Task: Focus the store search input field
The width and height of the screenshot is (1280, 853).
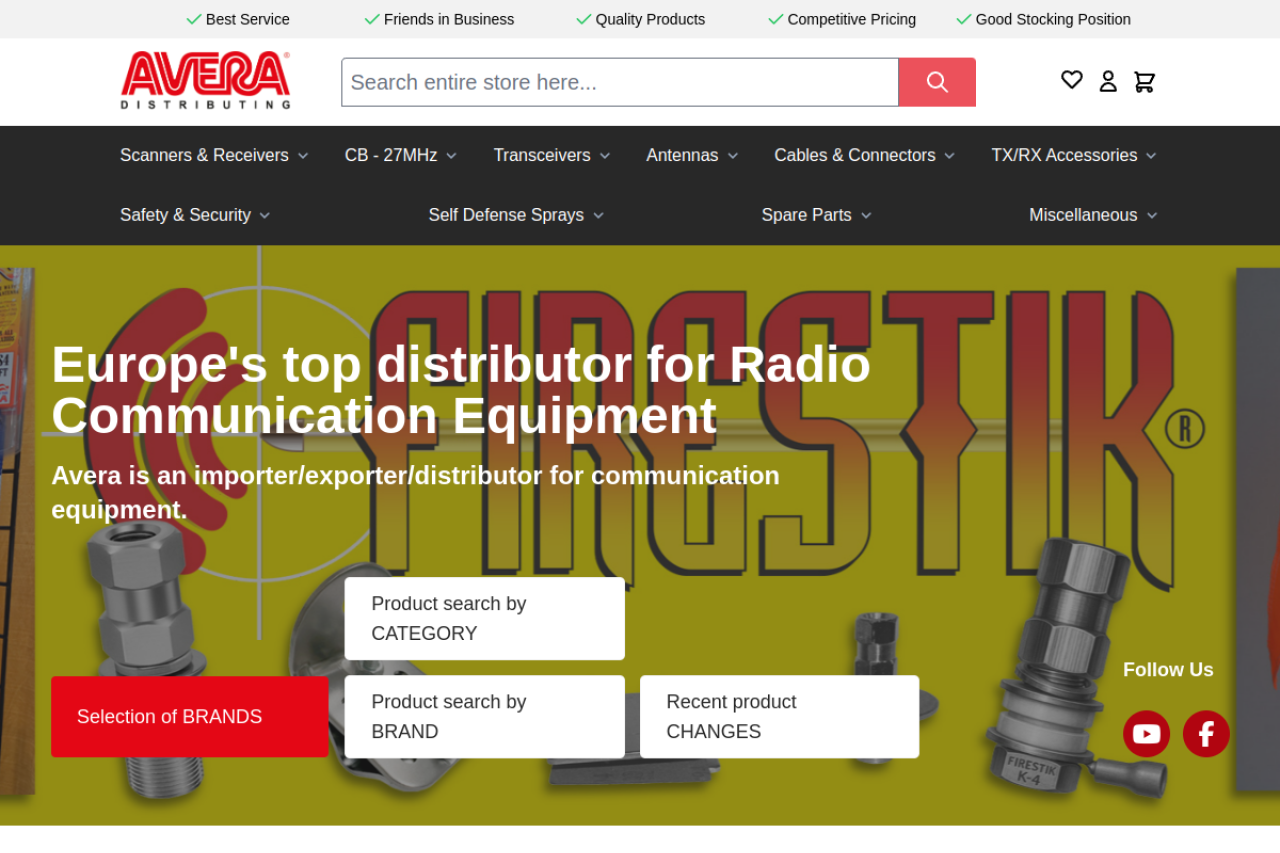Action: click(619, 82)
